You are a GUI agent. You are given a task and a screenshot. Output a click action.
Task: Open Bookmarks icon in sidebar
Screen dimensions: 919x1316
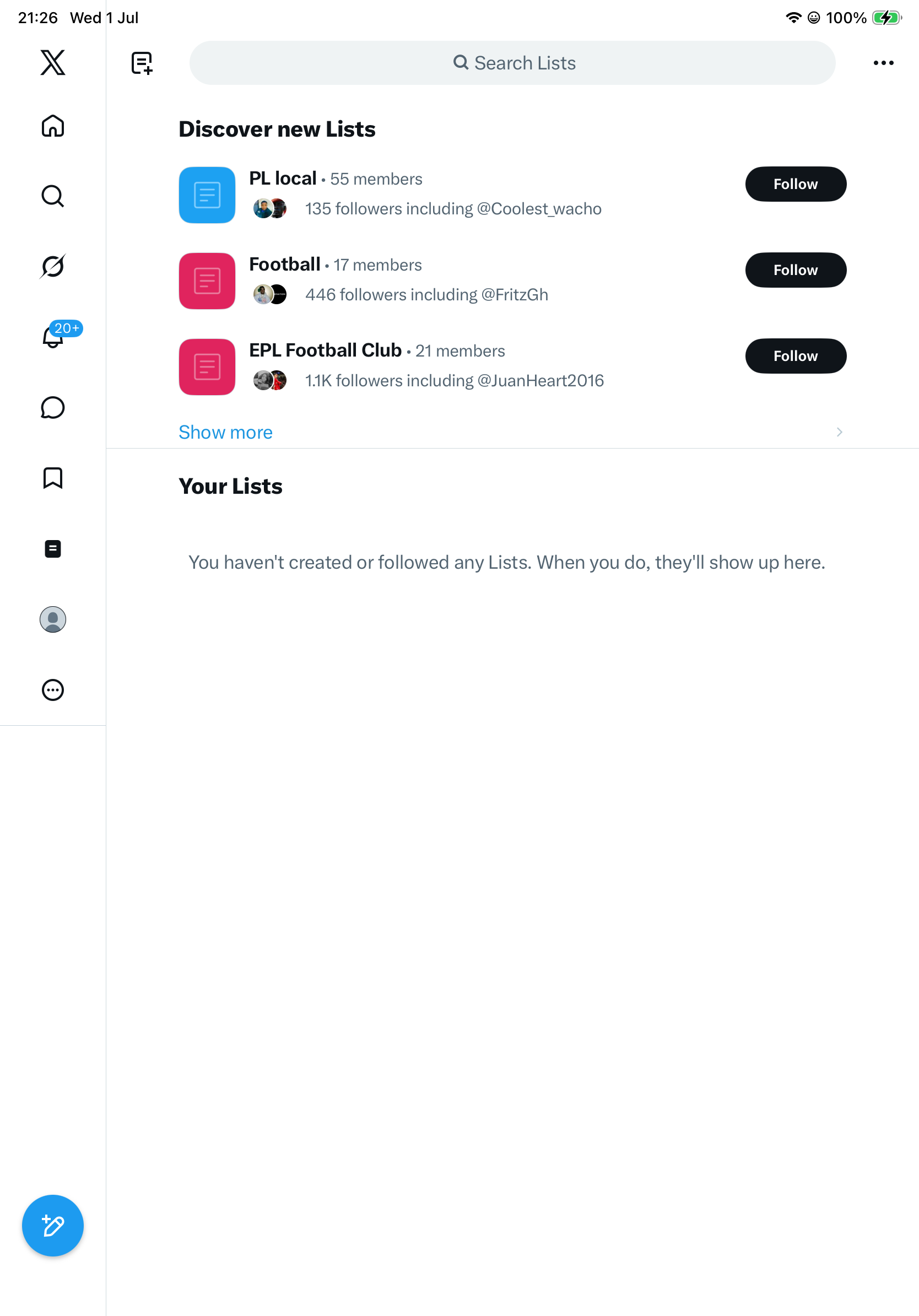pos(53,478)
